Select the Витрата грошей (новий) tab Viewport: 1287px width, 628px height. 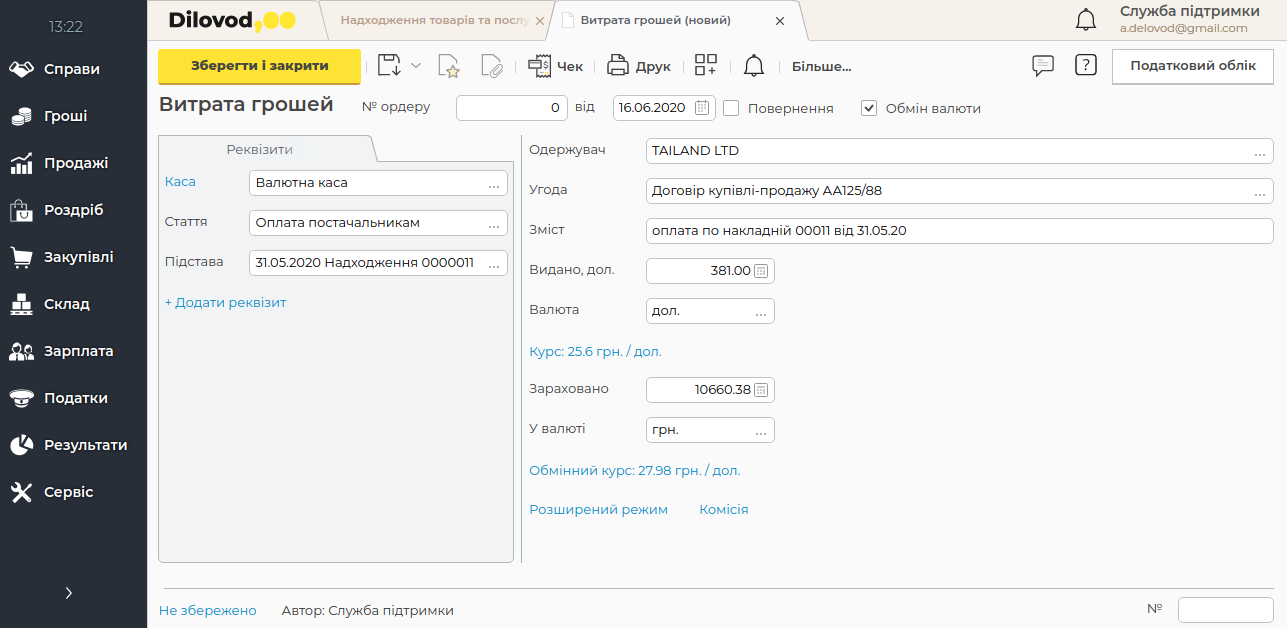point(655,20)
